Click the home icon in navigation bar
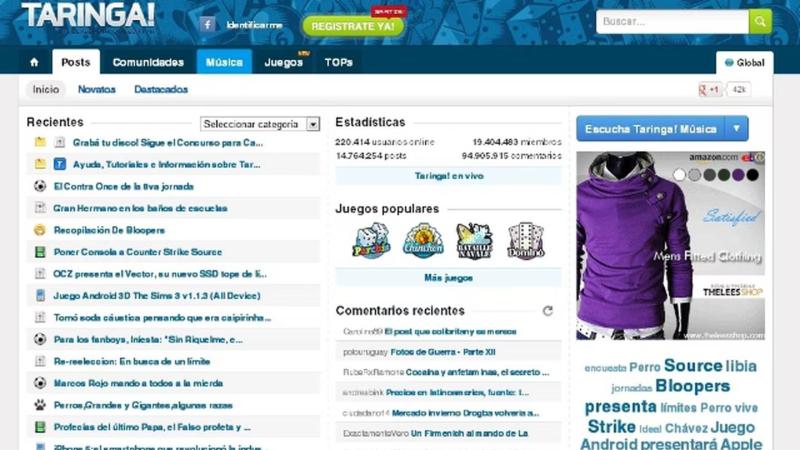 pos(34,62)
